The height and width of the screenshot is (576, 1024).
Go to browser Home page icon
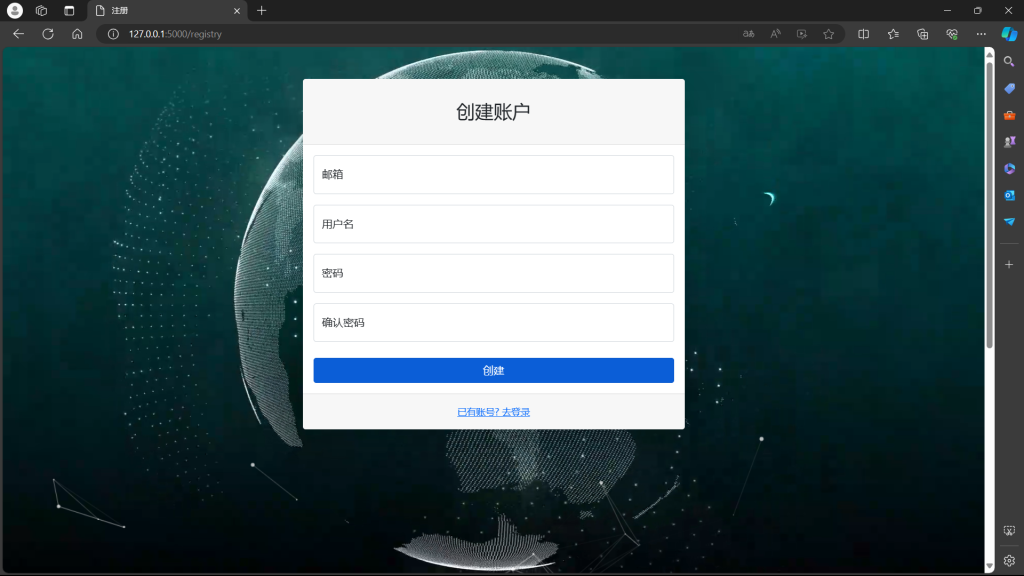(x=77, y=34)
